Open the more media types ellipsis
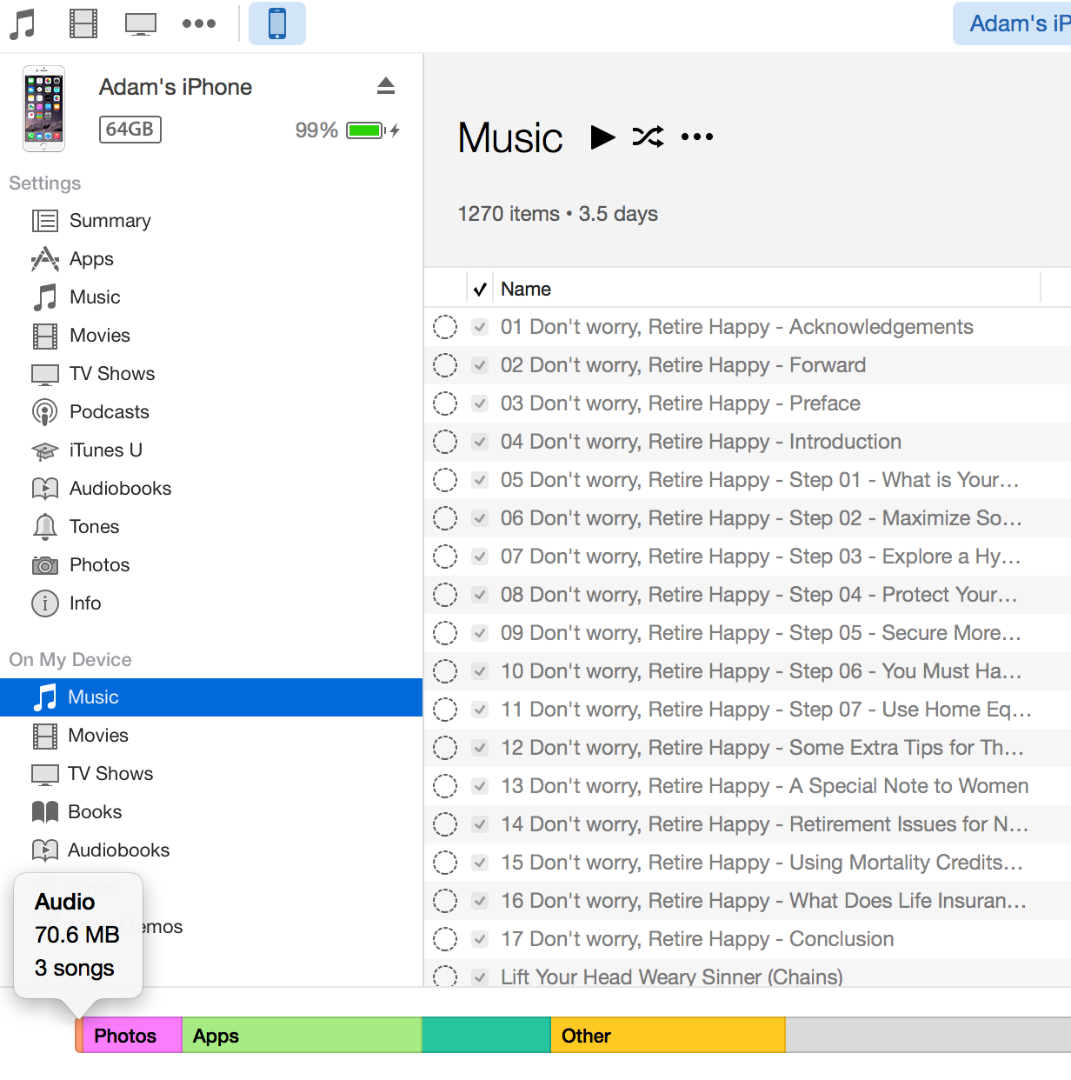Image resolution: width=1071 pixels, height=1080 pixels. [x=199, y=23]
